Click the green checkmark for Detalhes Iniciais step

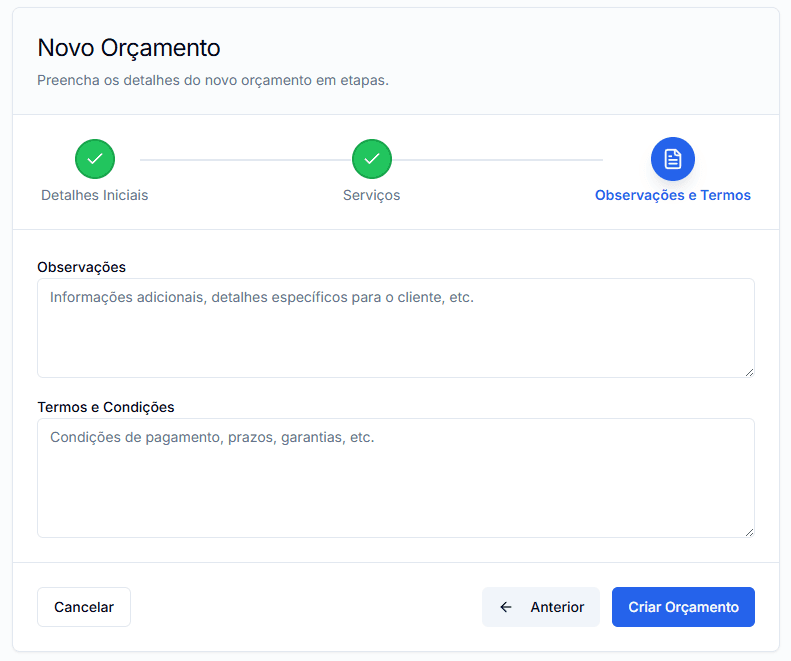point(95,159)
